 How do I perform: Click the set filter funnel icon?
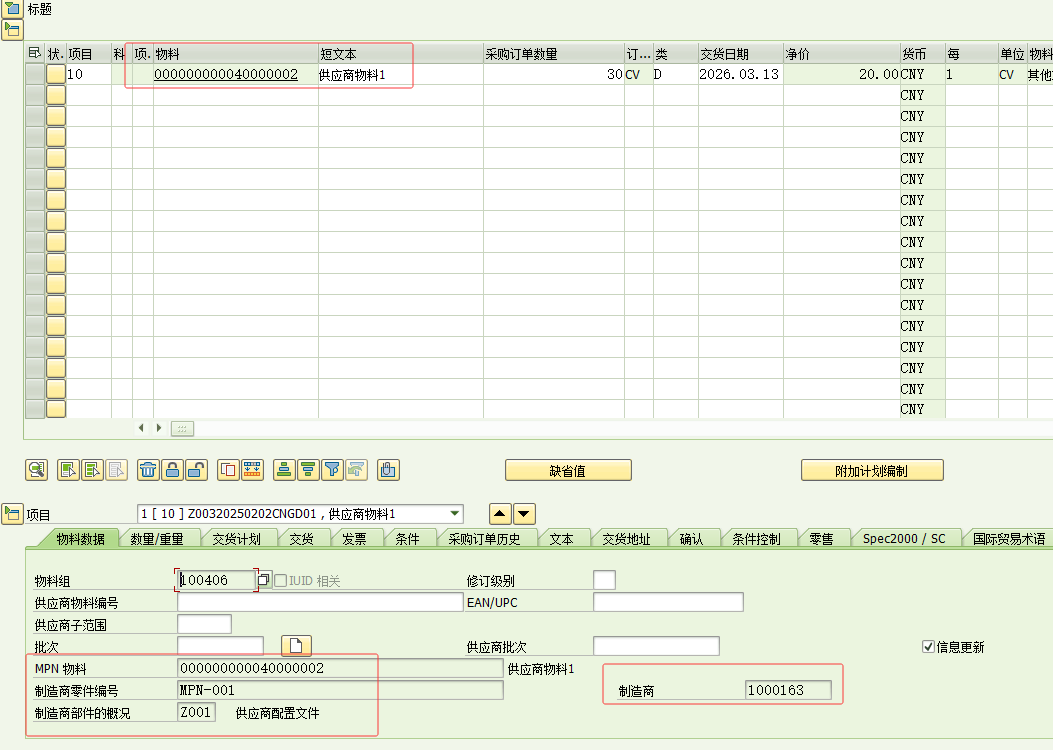point(333,470)
